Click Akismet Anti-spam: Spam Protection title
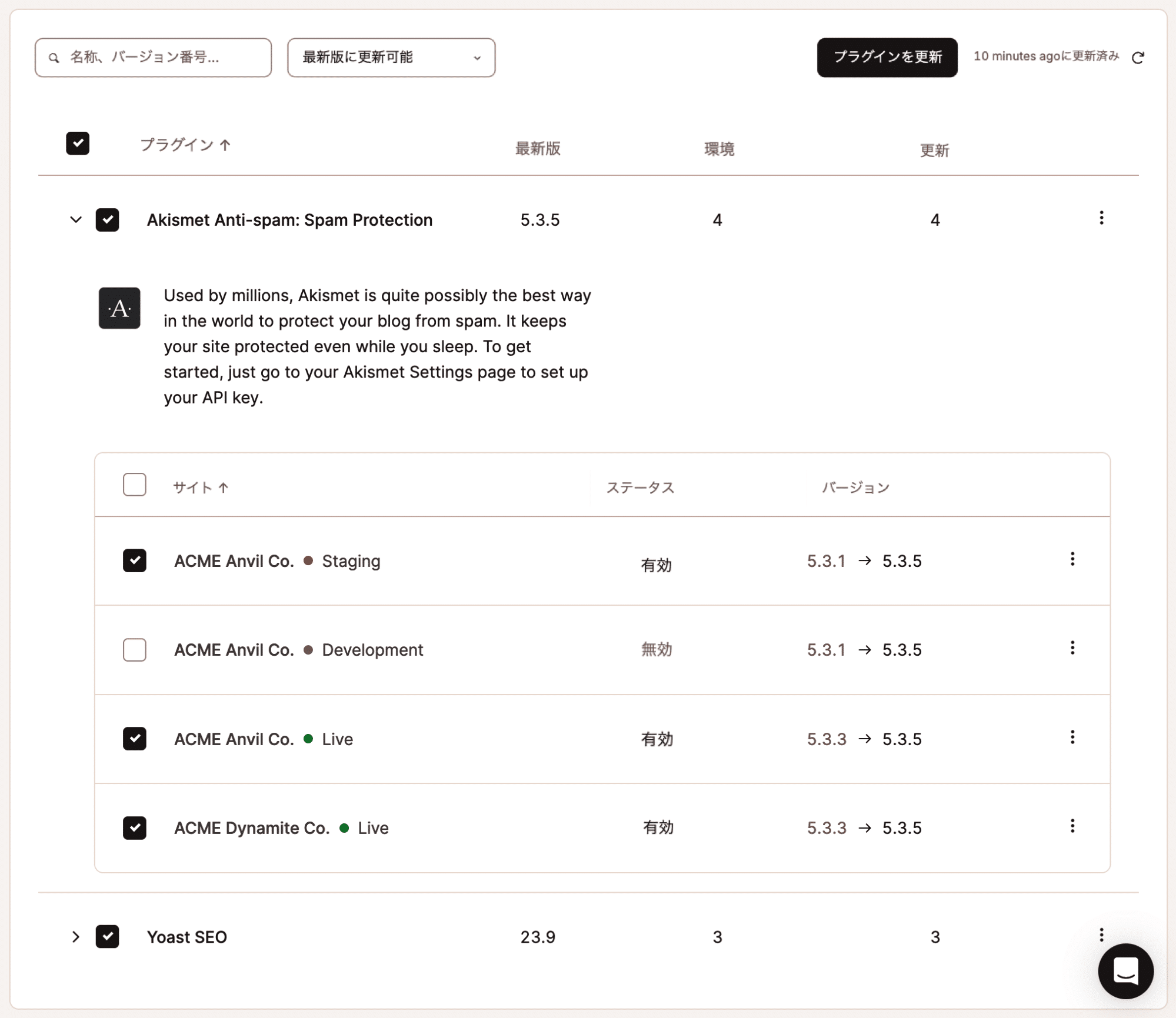The height and width of the screenshot is (1018, 1176). pos(289,220)
